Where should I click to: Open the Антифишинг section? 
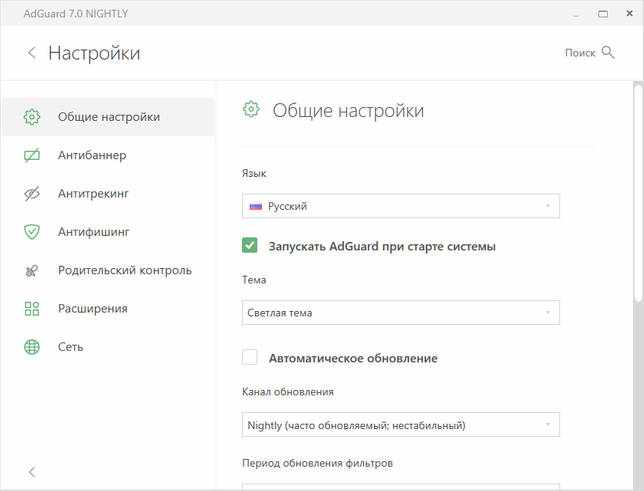click(x=108, y=232)
